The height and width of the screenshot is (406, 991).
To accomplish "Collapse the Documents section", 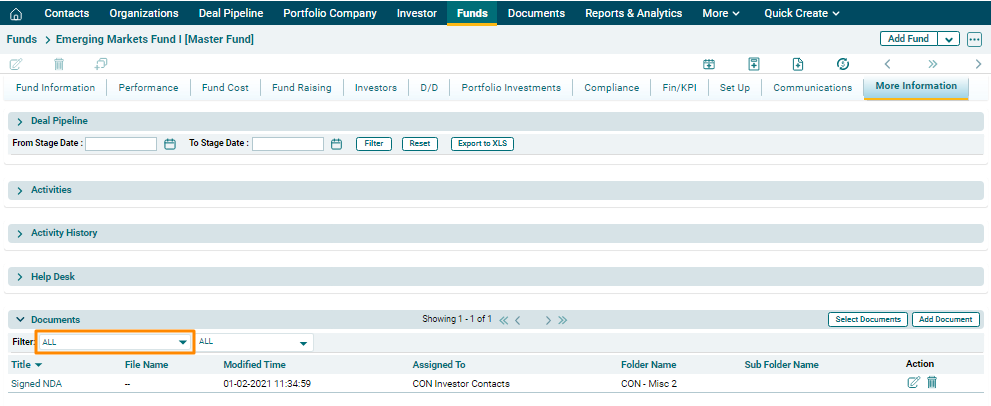I will click(20, 320).
